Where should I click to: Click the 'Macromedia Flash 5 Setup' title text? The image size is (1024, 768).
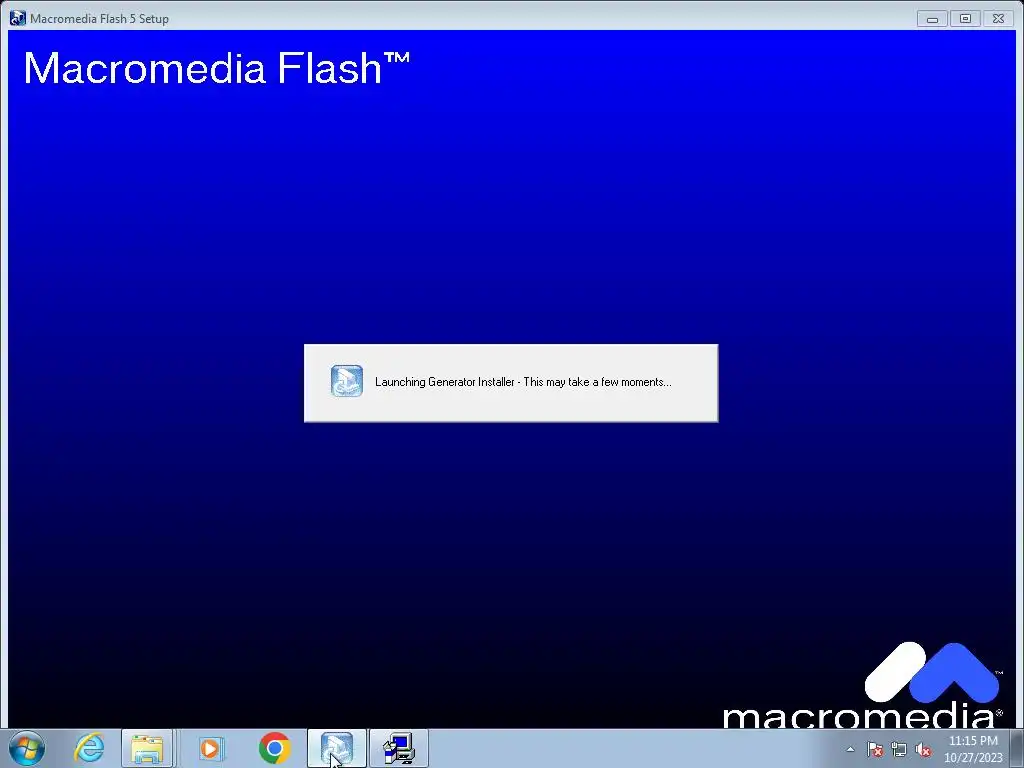(99, 19)
